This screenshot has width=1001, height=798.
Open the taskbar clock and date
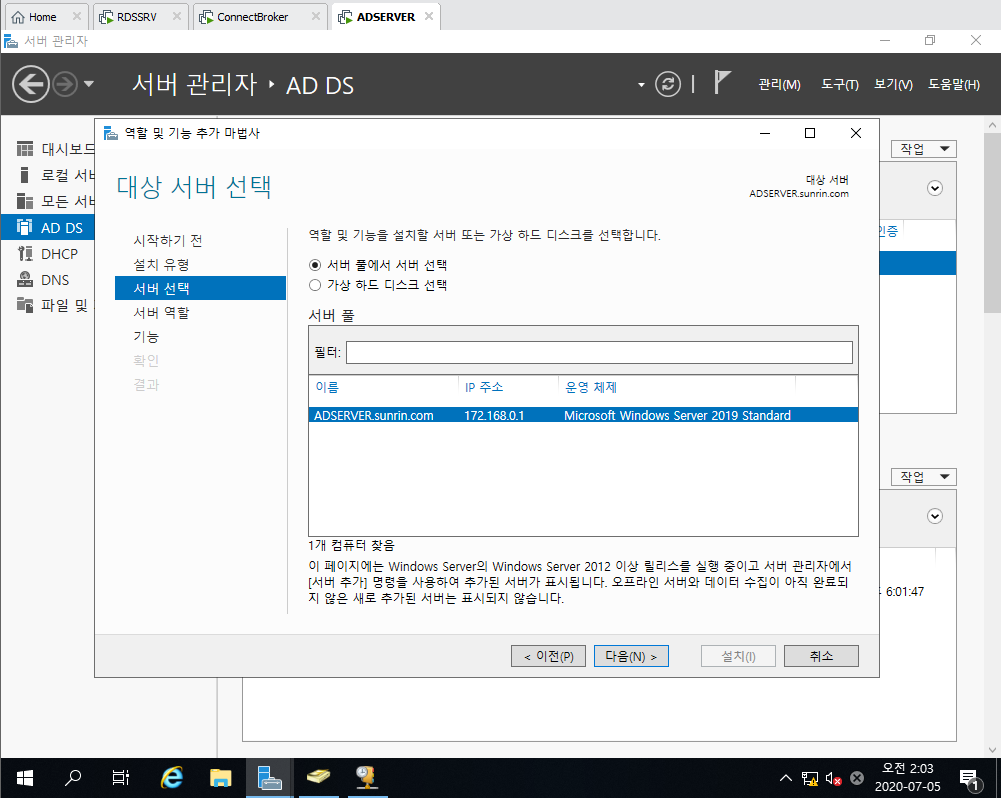(x=907, y=778)
